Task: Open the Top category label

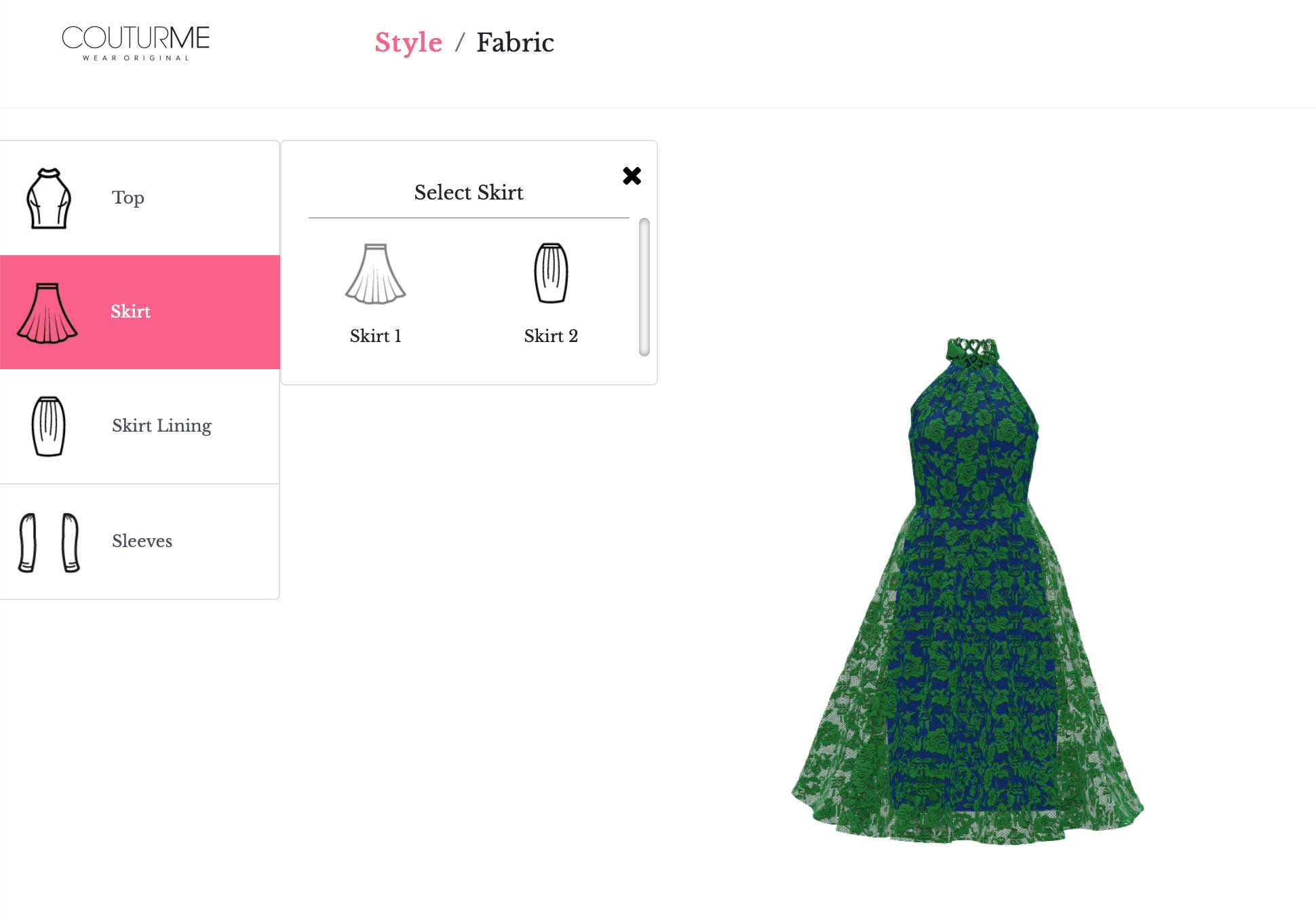Action: tap(128, 198)
